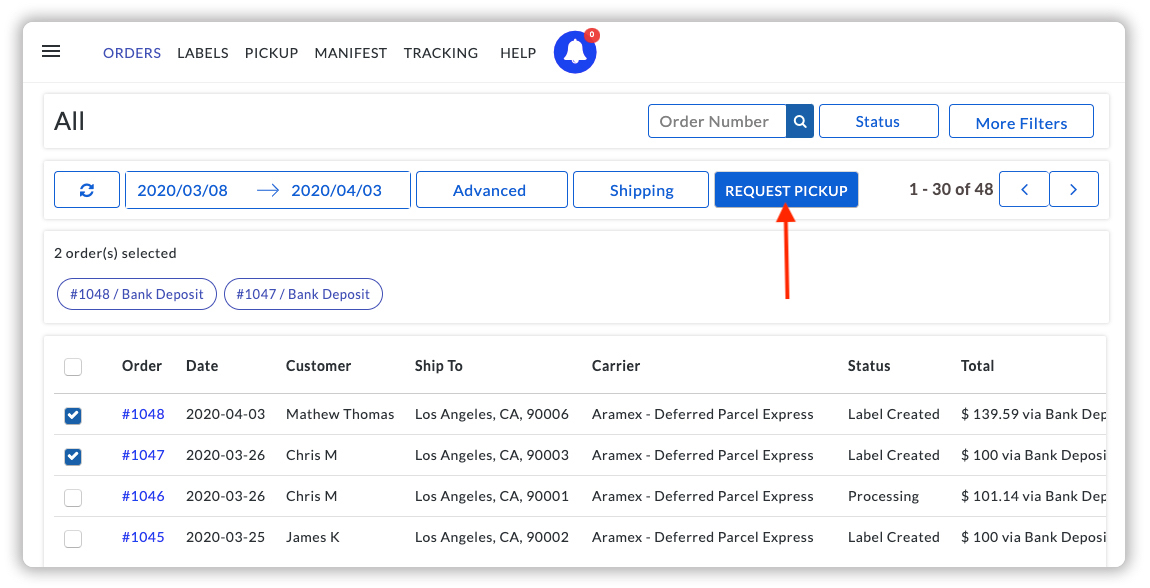Click the 2 order(s) selected text
The image size is (1150, 588).
[115, 253]
